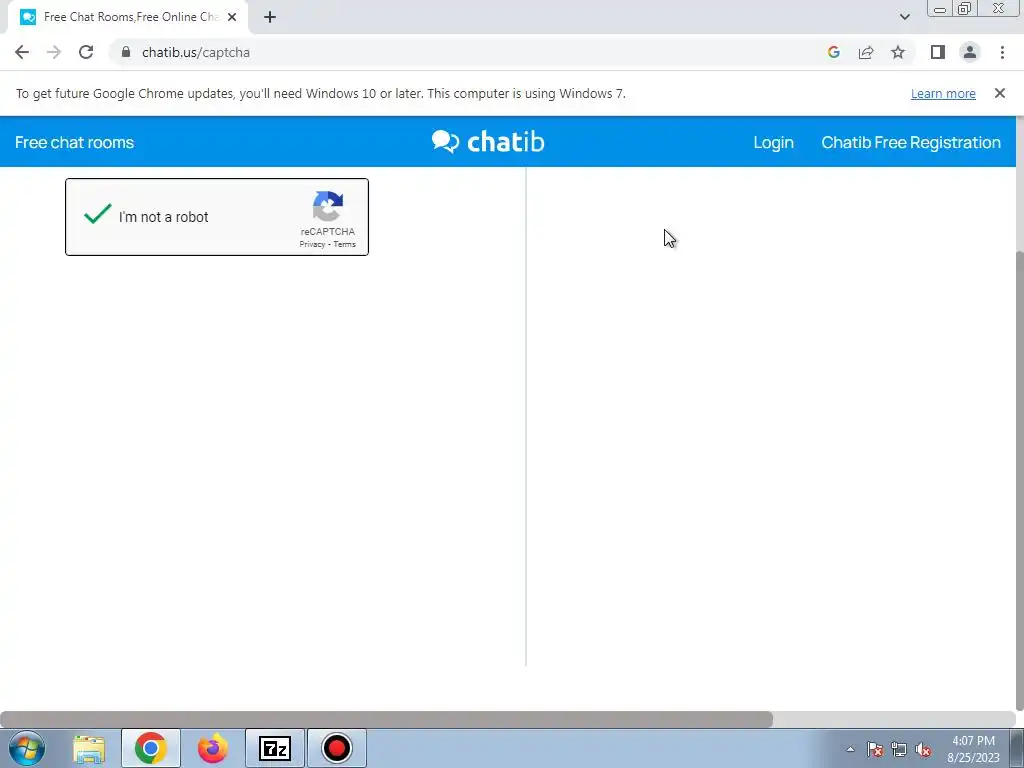Toggle the I'm not a robot checkbox

(97, 214)
